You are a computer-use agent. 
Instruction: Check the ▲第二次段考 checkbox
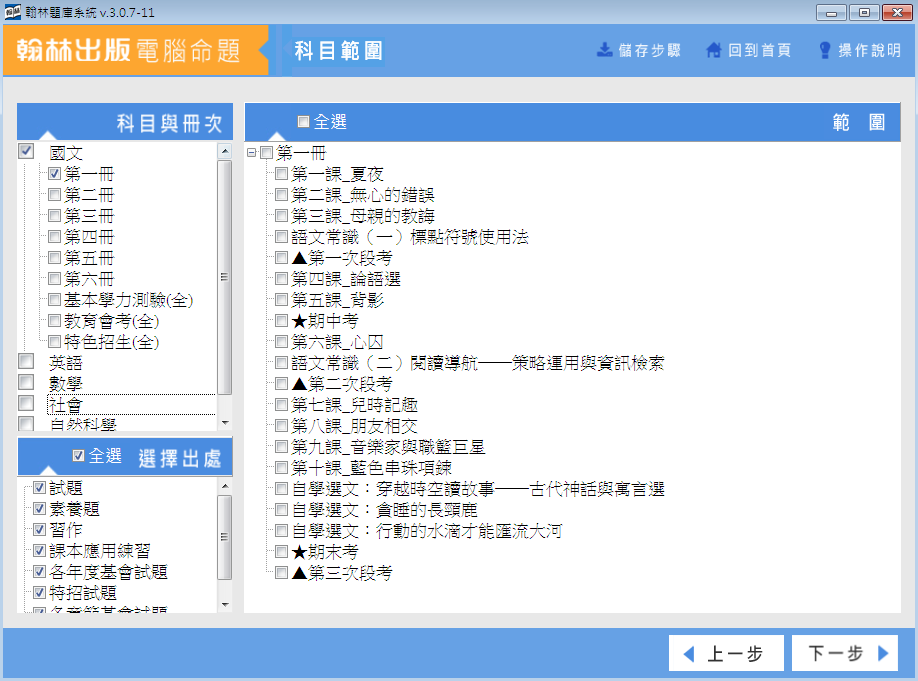(282, 384)
